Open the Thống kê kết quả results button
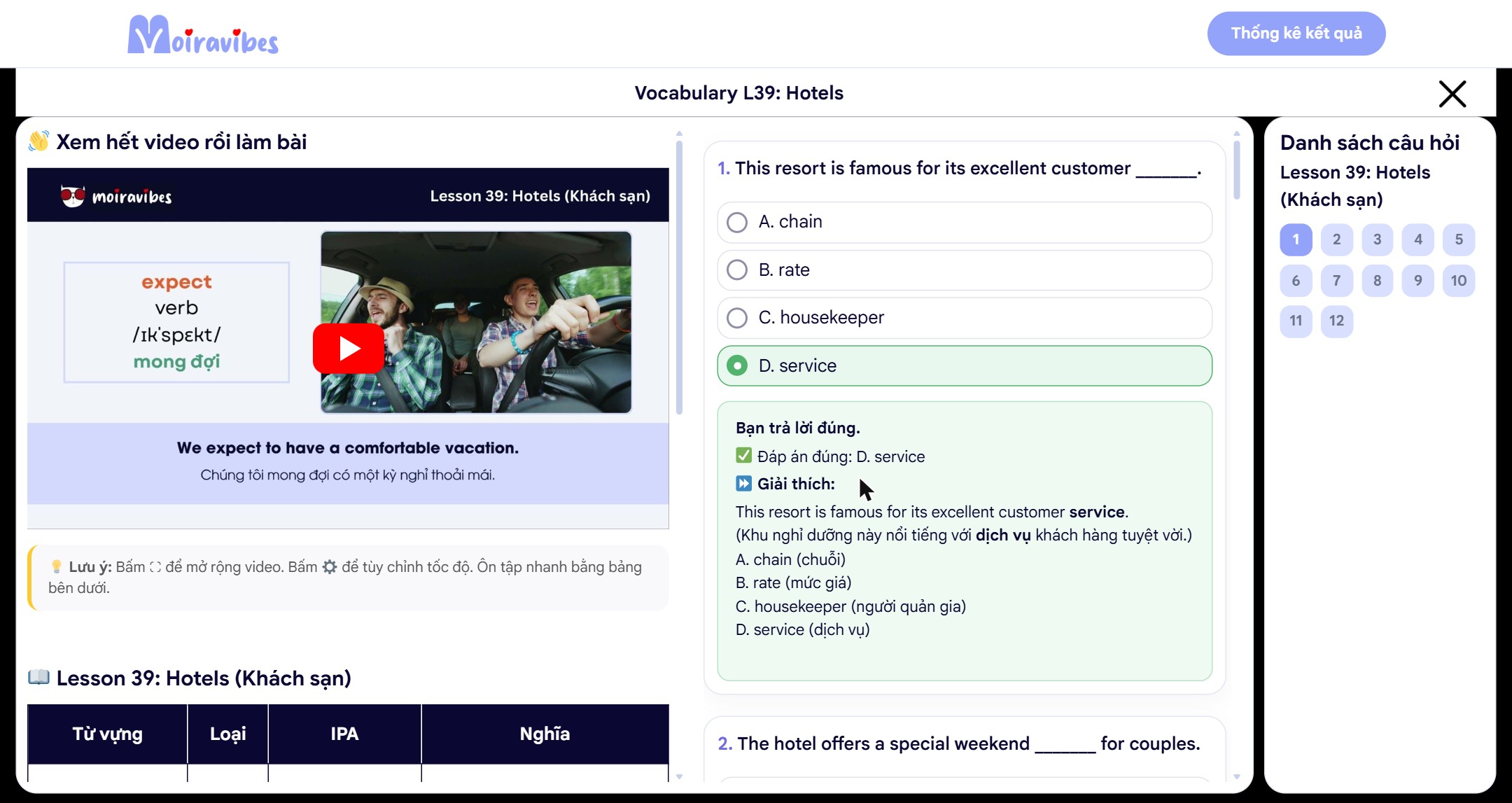Viewport: 1512px width, 803px height. [1296, 33]
